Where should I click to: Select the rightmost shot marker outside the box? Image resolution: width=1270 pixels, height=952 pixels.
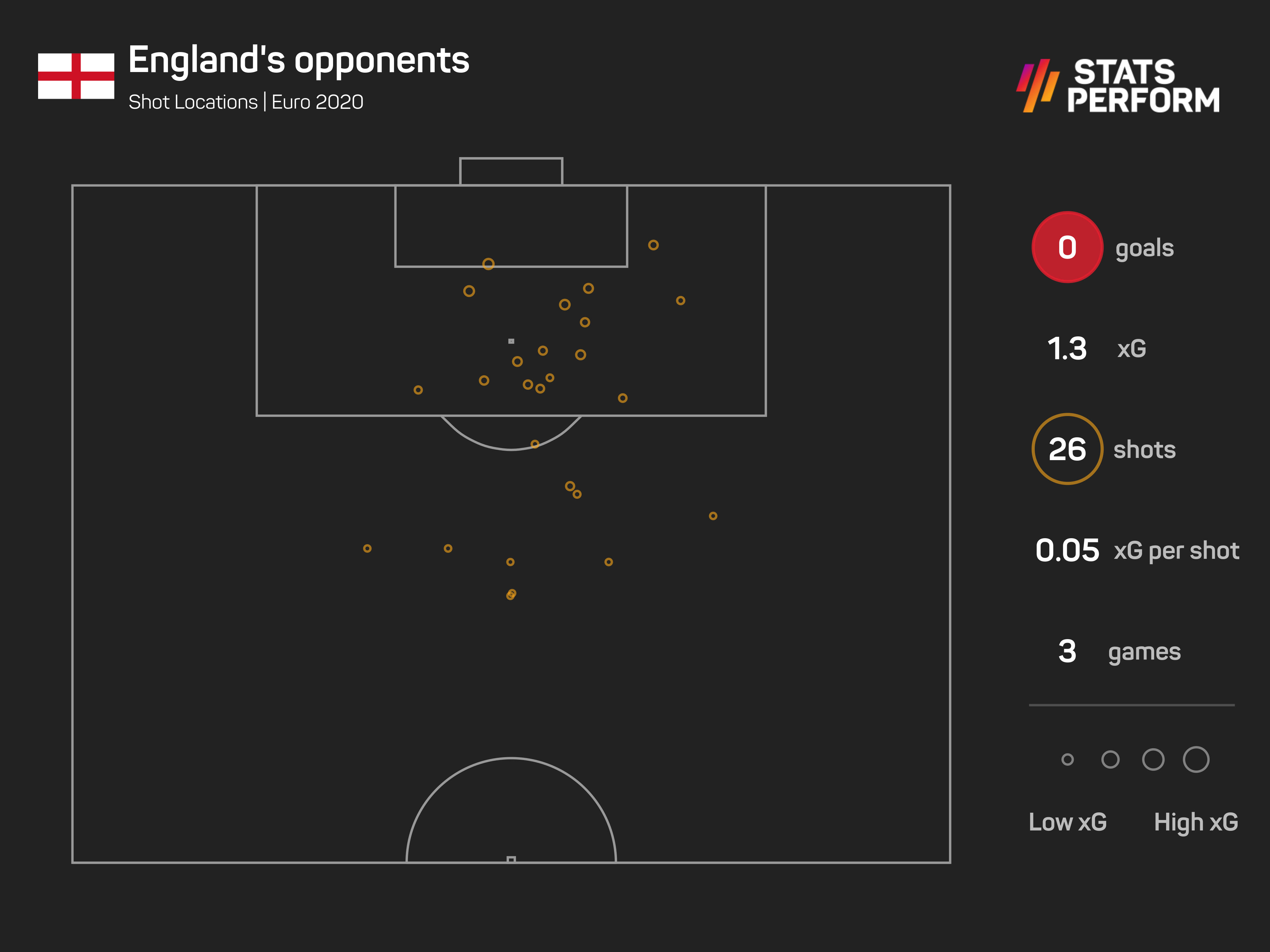712,516
